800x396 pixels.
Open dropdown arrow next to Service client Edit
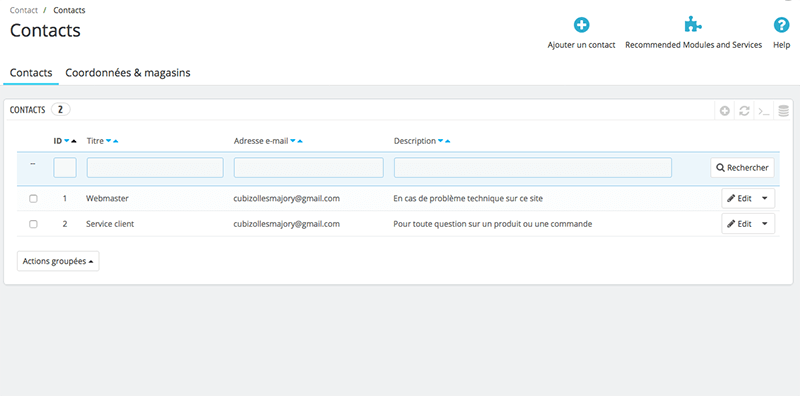point(765,224)
